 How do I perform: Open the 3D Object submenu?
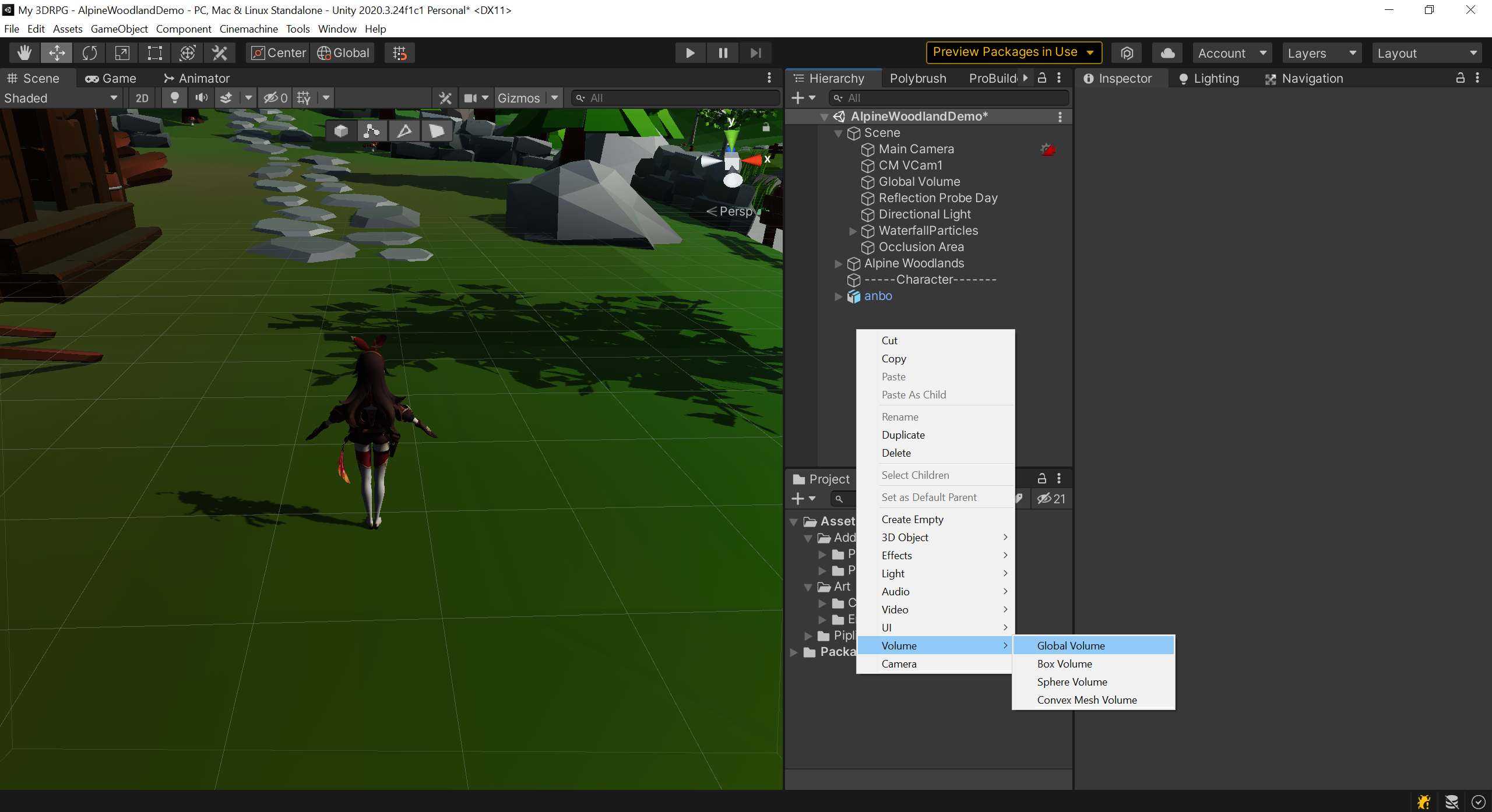[x=935, y=537]
